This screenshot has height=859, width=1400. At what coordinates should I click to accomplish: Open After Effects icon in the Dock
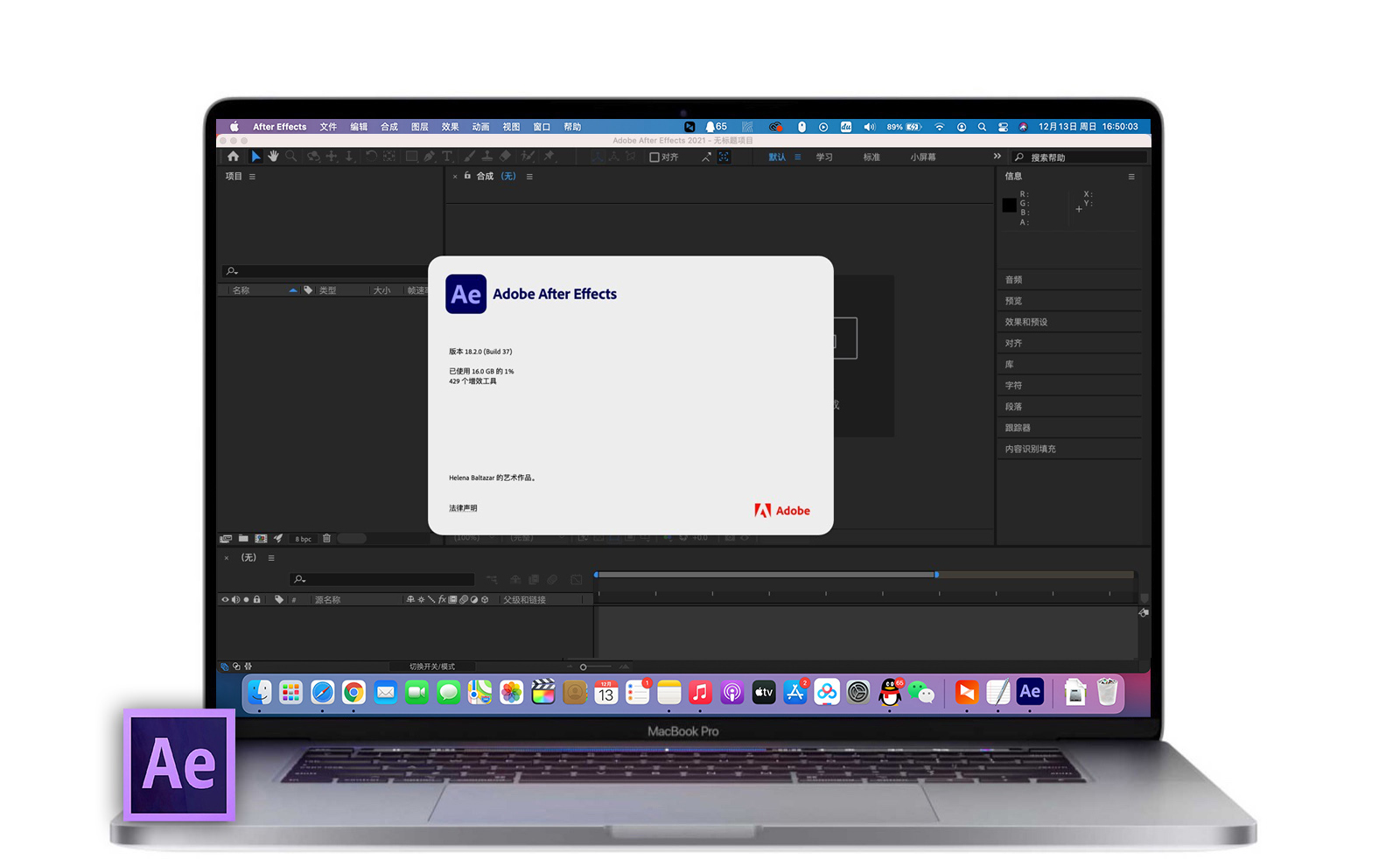point(1030,693)
